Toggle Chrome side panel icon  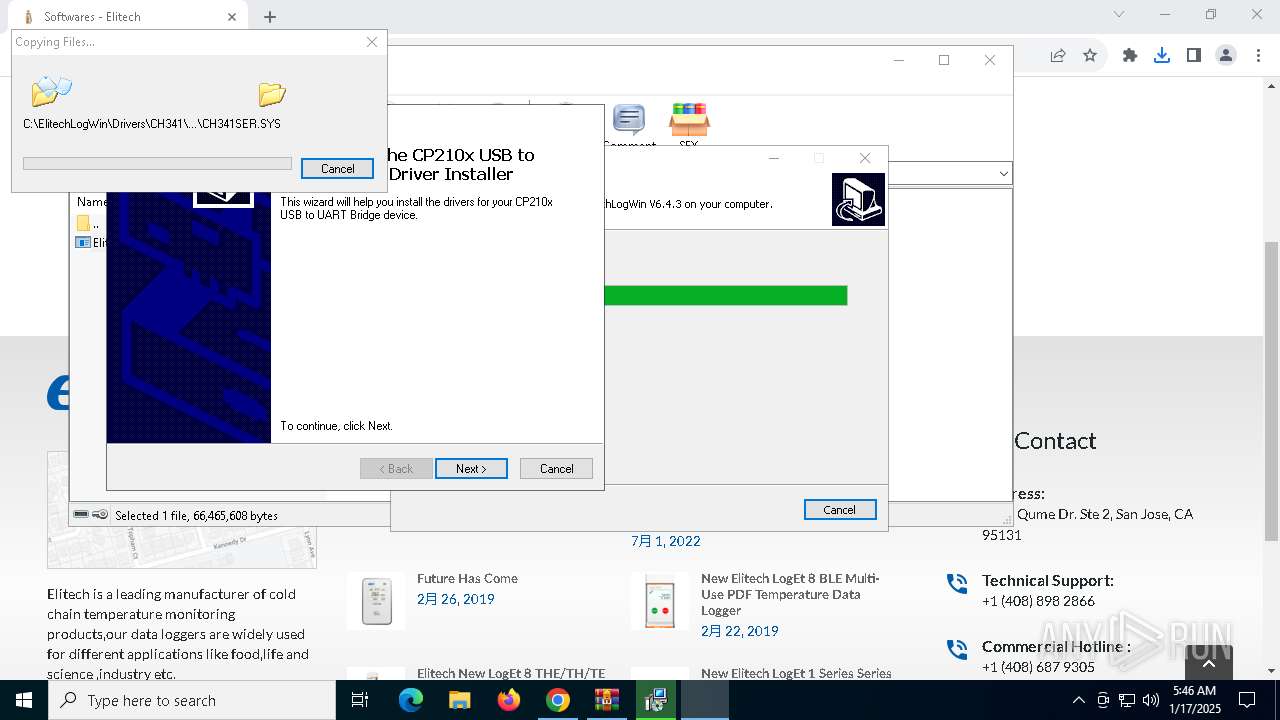pyautogui.click(x=1194, y=56)
